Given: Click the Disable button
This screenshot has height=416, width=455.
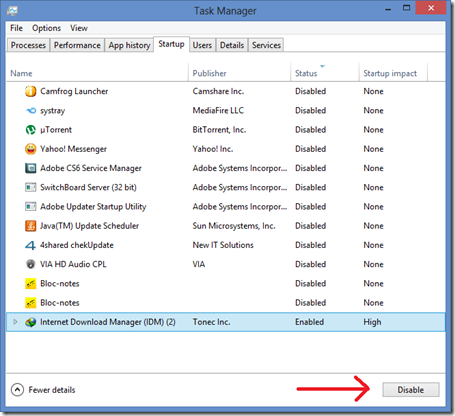Looking at the screenshot, I should [x=411, y=390].
